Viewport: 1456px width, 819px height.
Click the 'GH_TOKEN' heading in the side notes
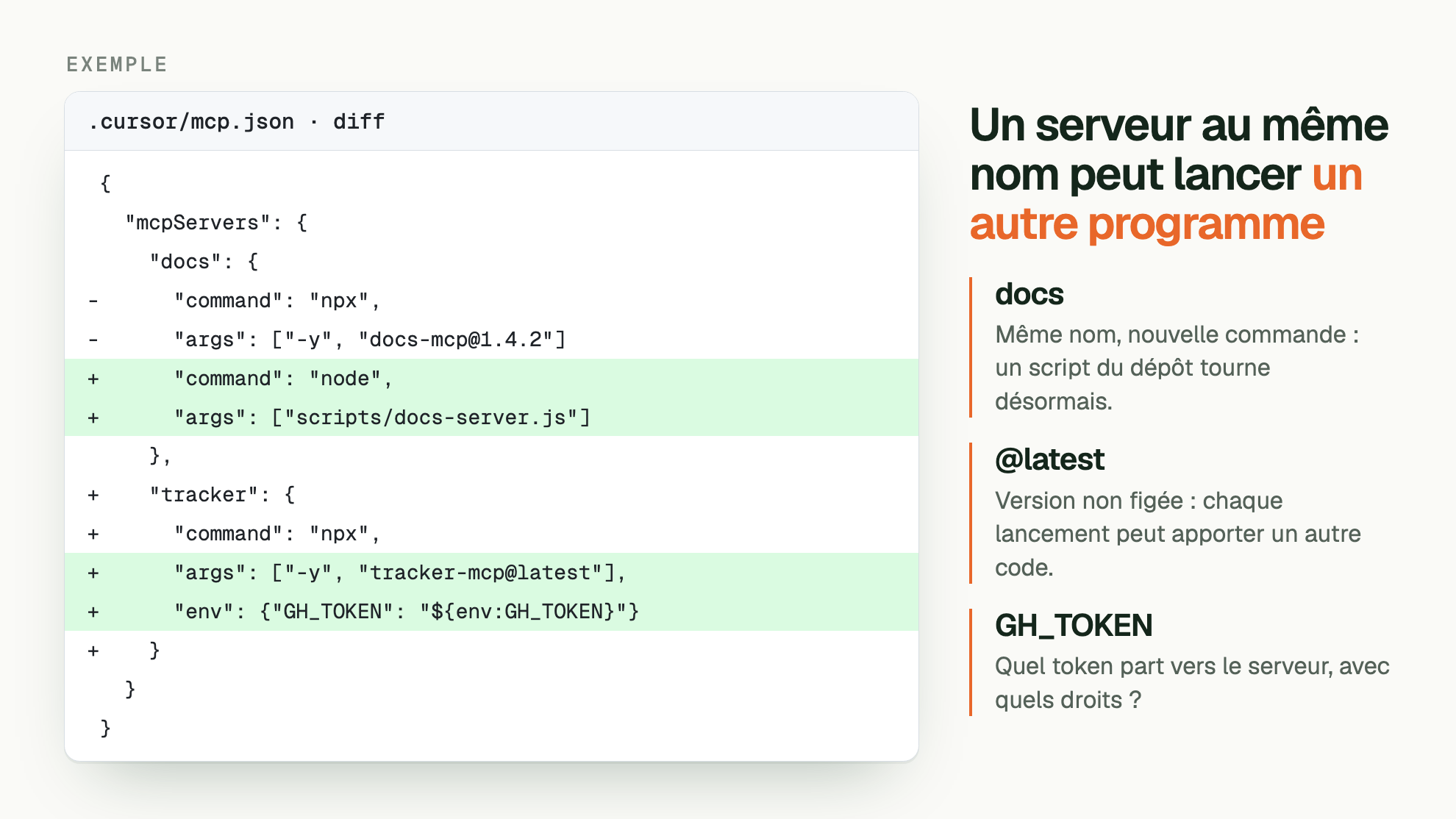coord(1074,626)
